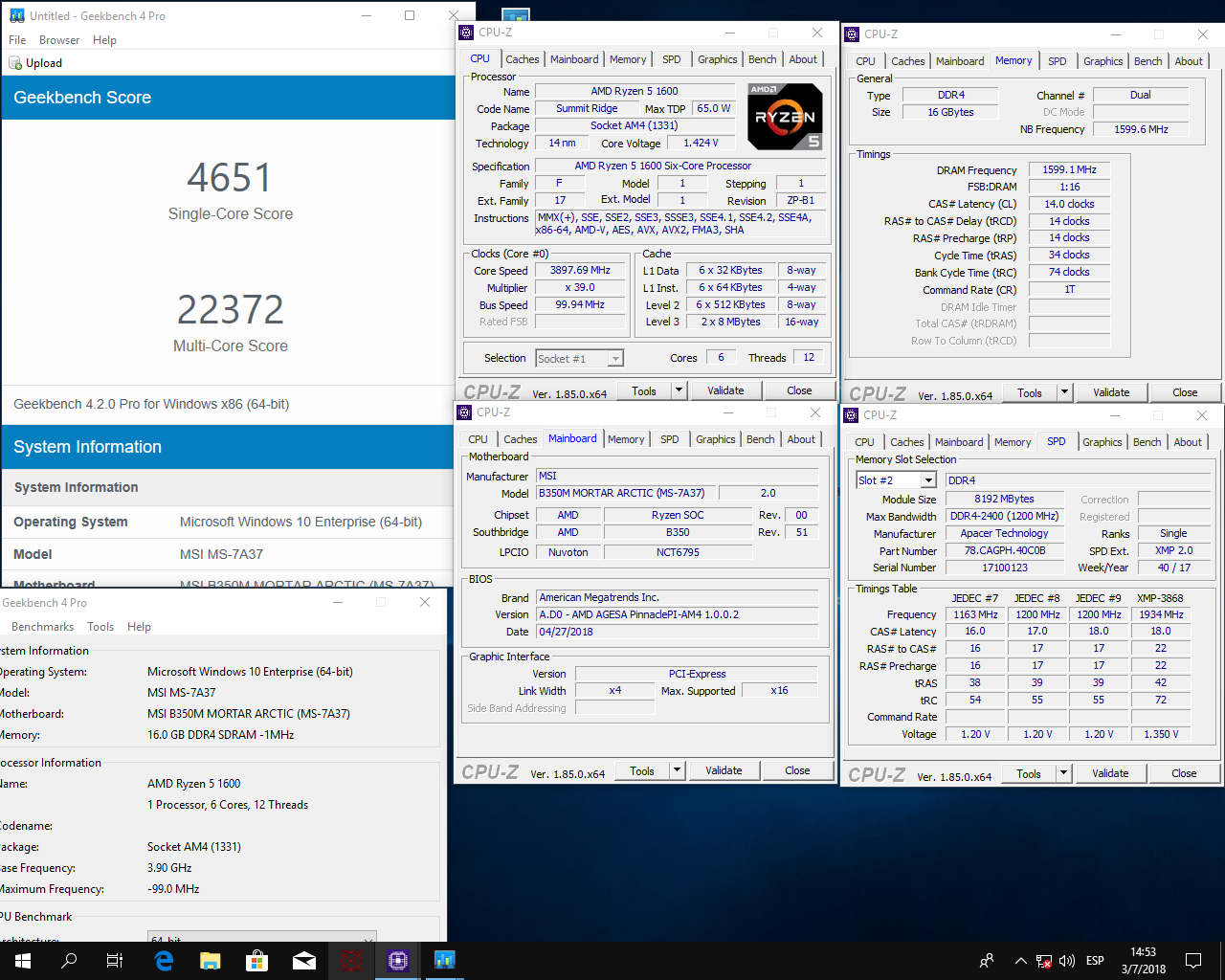Open File Explorer from the taskbar
This screenshot has height=980, width=1225.
coord(211,961)
